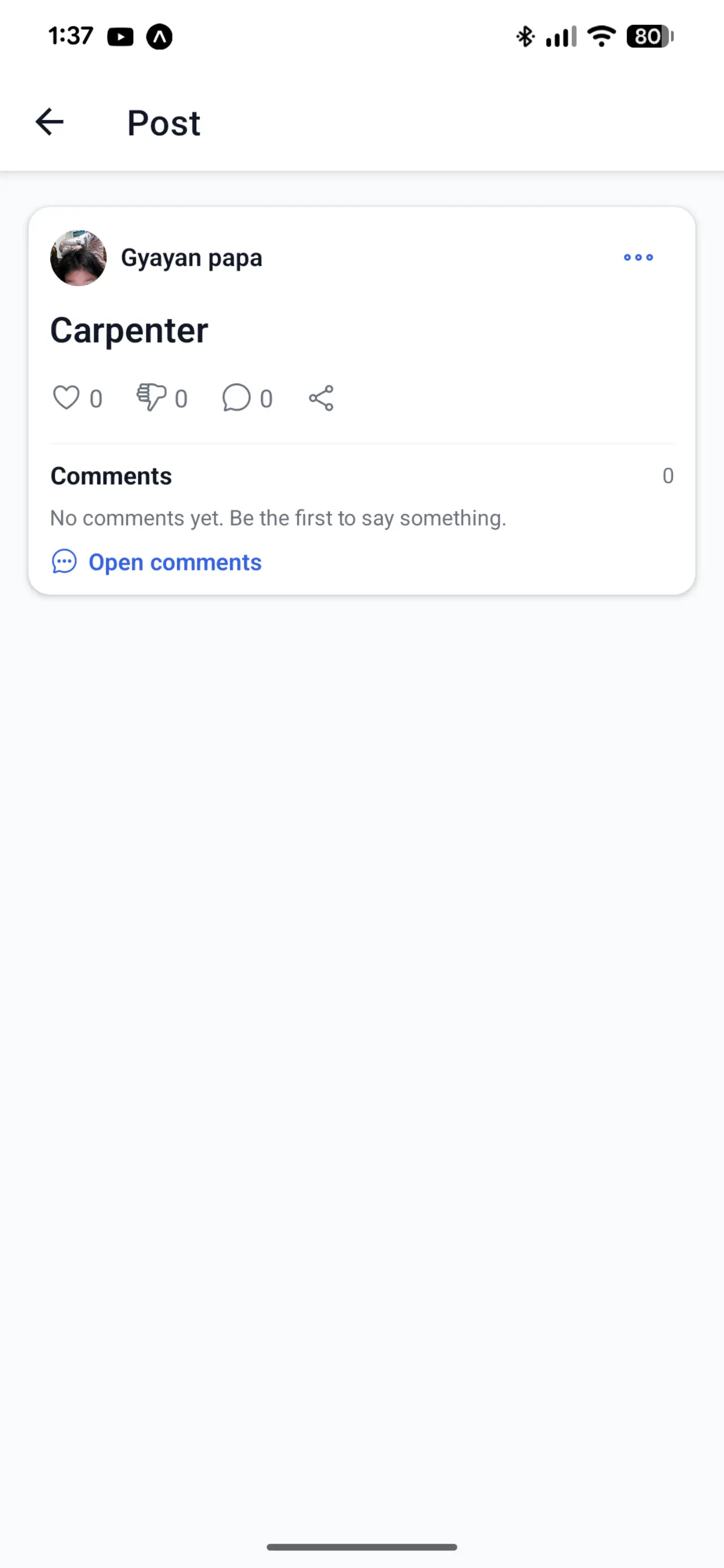Tap the battery indicator in status bar
This screenshot has height=1568, width=724.
(x=649, y=37)
